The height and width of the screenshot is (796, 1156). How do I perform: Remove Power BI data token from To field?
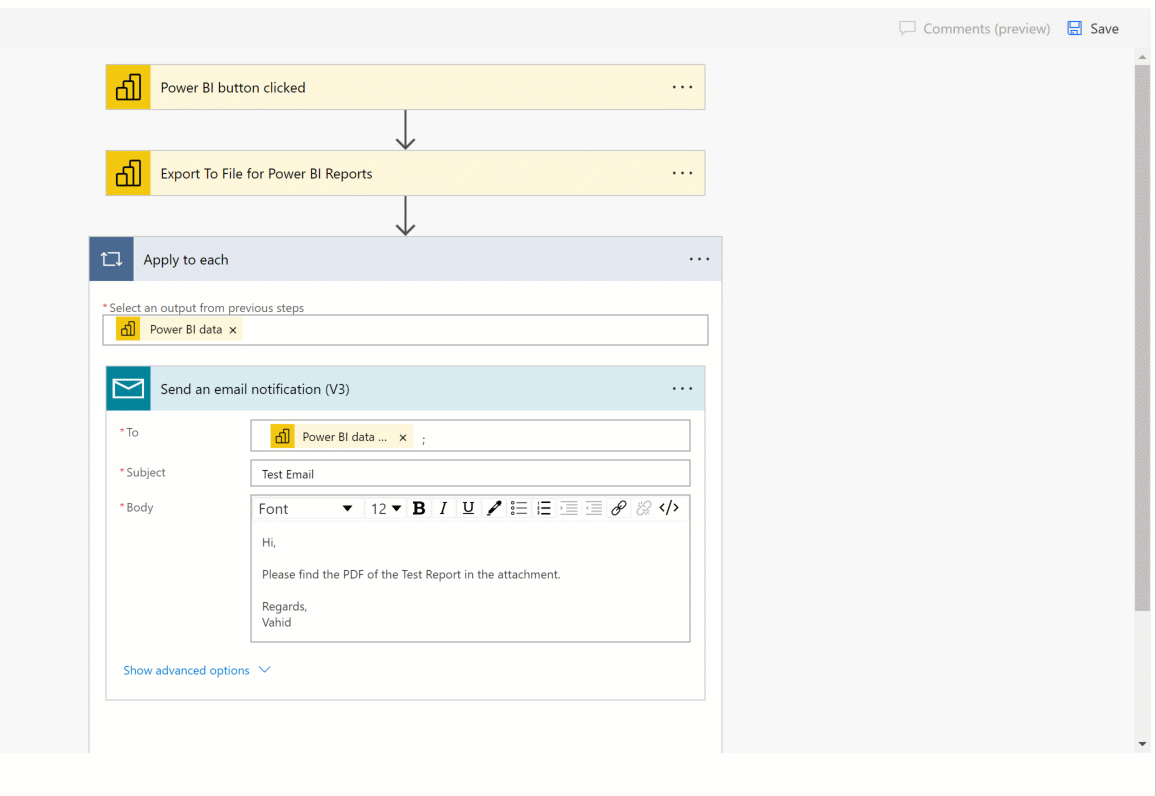tap(403, 438)
